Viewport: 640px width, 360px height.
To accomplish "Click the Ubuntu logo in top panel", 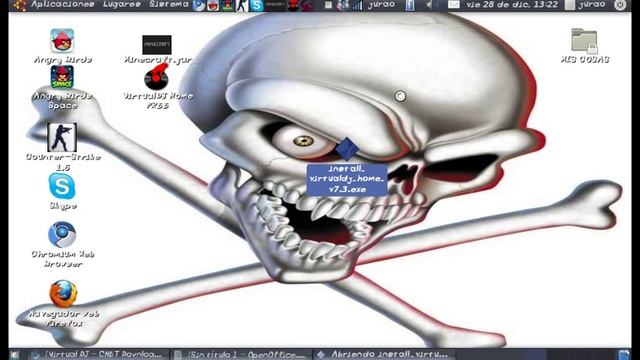I will [19, 5].
